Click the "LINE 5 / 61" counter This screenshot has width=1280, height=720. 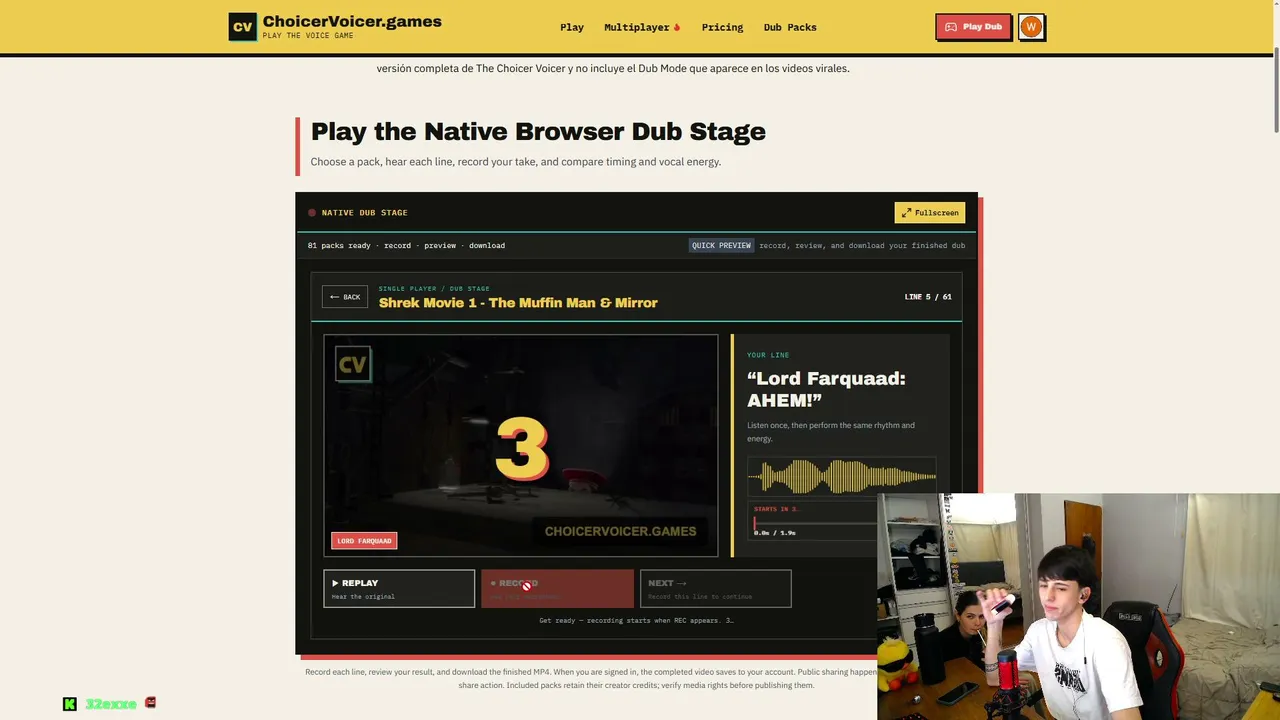click(x=927, y=297)
